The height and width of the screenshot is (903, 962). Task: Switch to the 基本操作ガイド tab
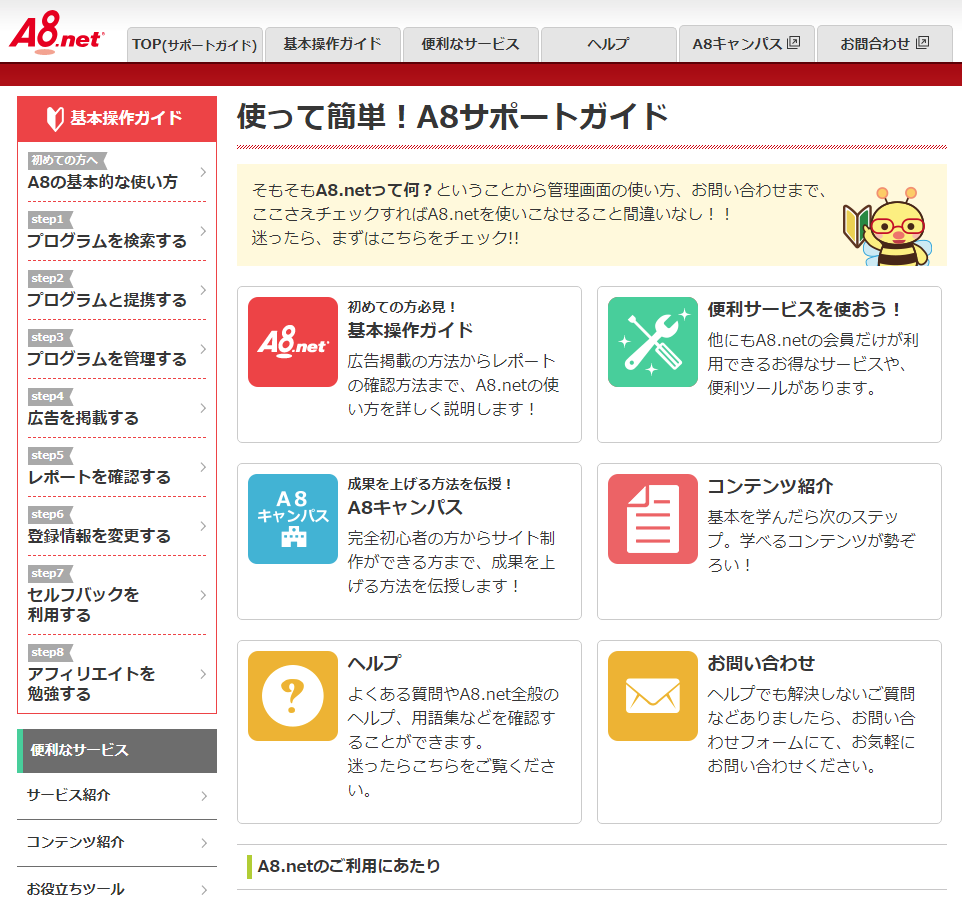pyautogui.click(x=333, y=44)
